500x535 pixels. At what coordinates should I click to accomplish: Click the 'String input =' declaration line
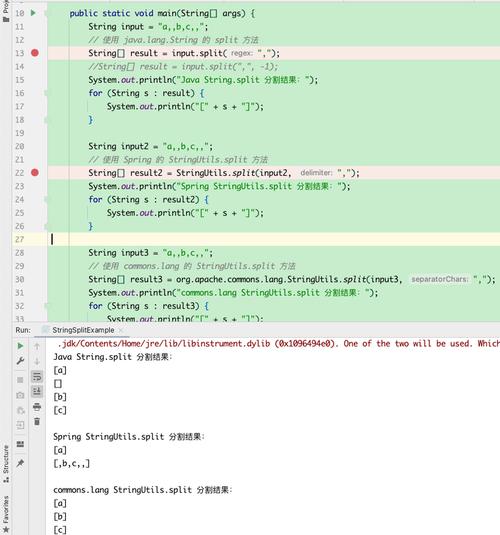click(148, 27)
